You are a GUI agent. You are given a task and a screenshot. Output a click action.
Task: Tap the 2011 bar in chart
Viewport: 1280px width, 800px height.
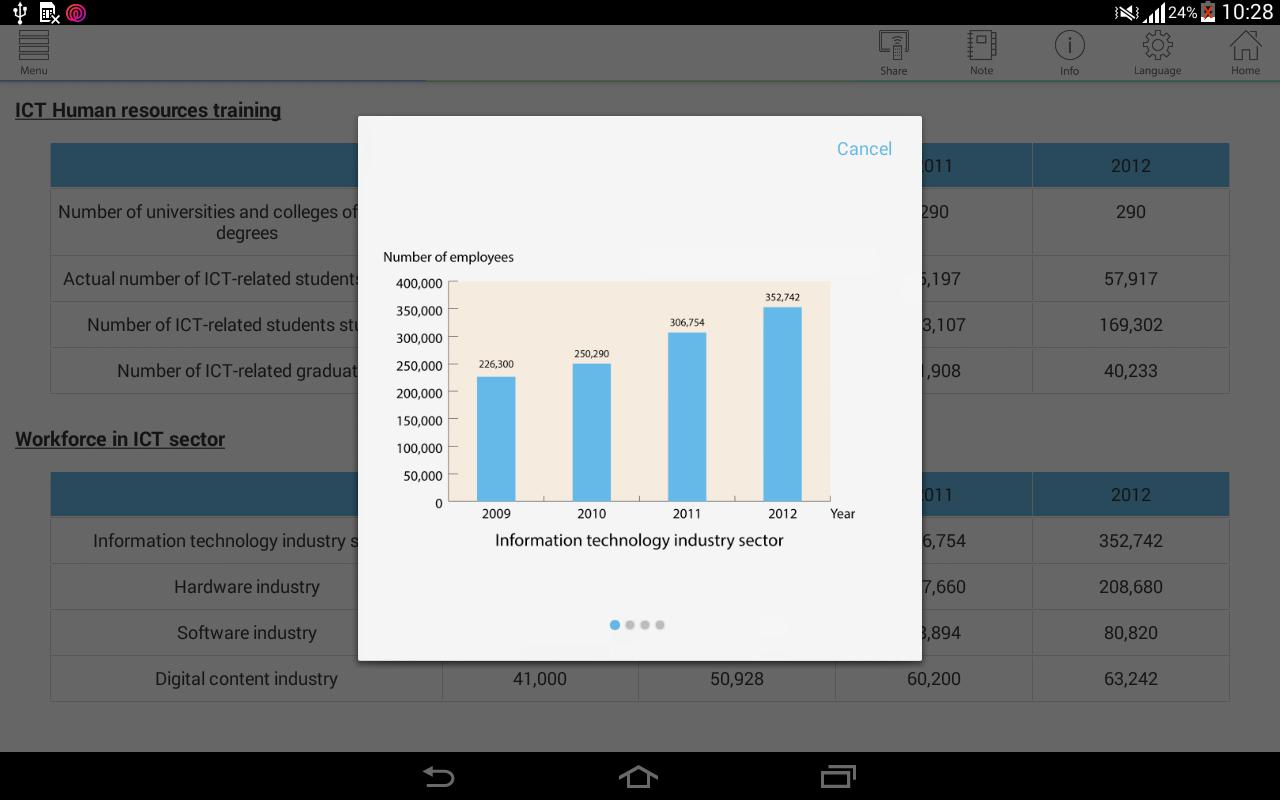click(687, 416)
